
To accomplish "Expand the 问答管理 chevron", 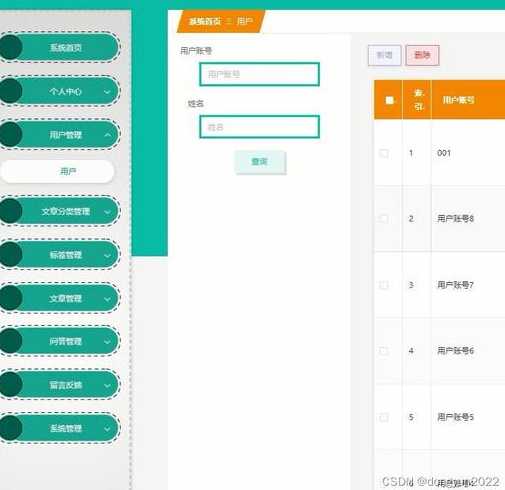I will click(107, 342).
